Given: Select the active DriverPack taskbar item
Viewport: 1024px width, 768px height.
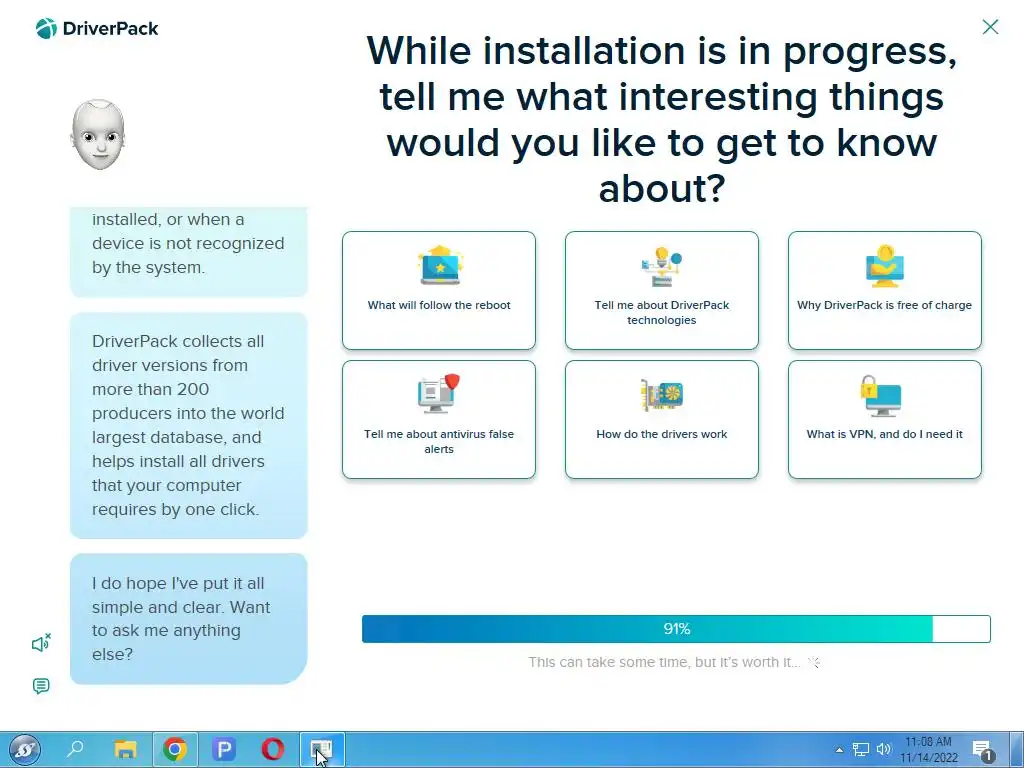Looking at the screenshot, I should [x=322, y=749].
